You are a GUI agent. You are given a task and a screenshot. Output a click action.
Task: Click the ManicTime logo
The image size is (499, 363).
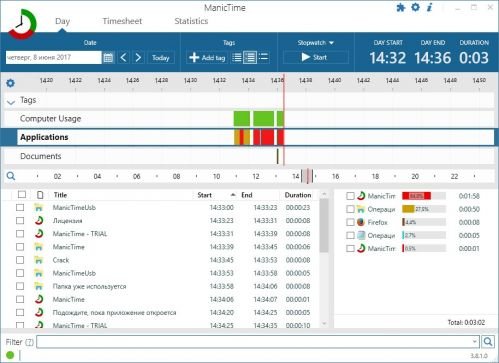pos(21,24)
